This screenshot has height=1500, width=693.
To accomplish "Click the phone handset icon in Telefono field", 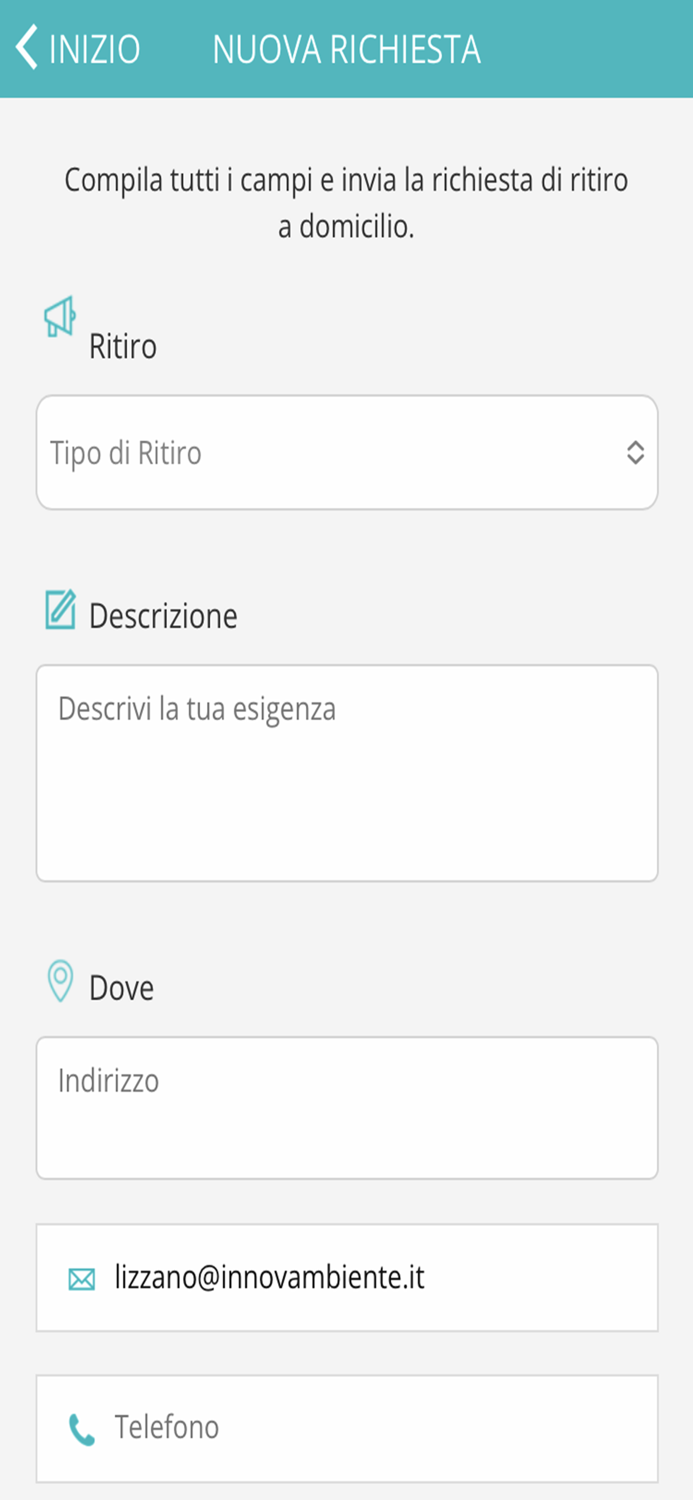I will [x=80, y=1428].
